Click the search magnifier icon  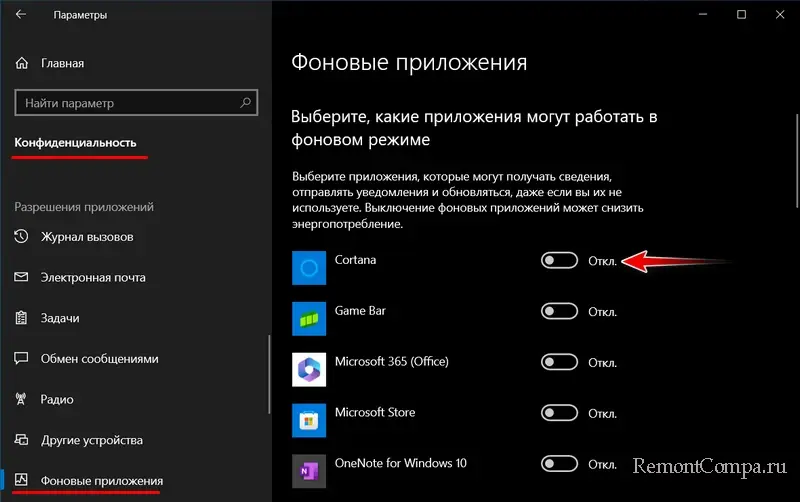(x=245, y=103)
